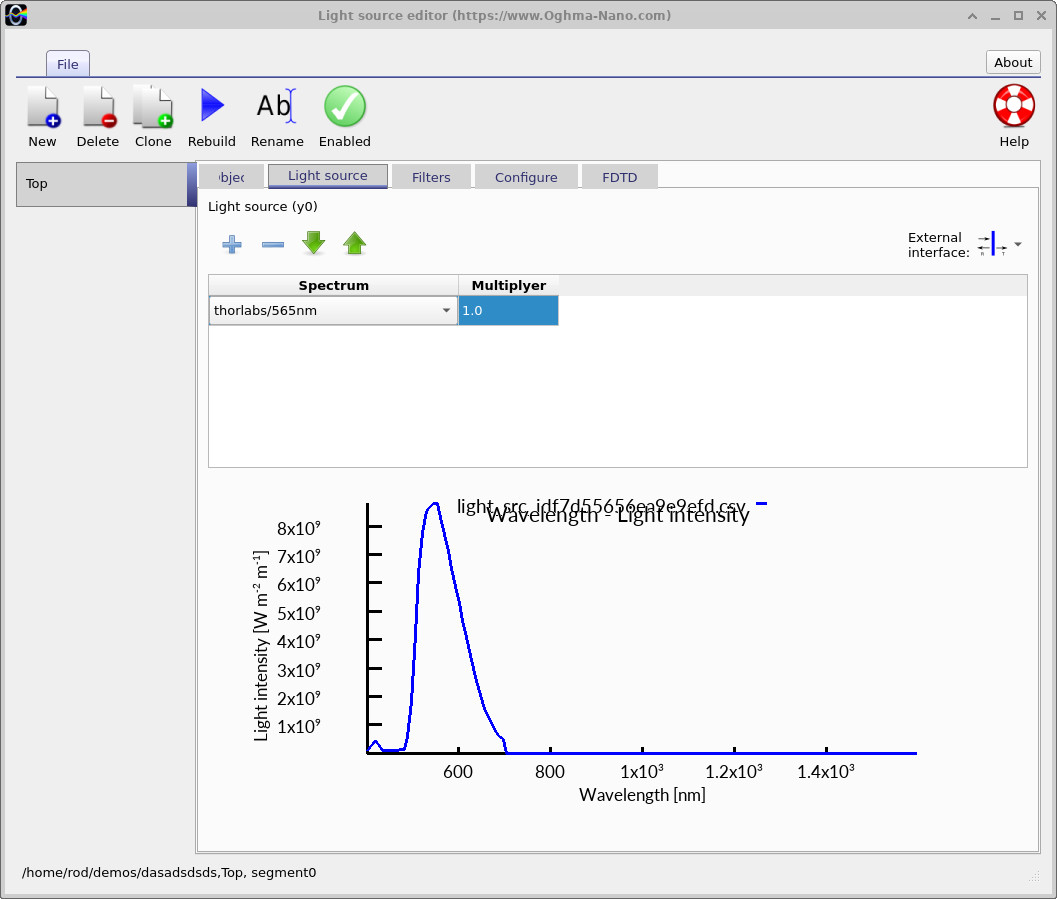Delete the selected light source
Screen dimensions: 1057x899
point(98,116)
